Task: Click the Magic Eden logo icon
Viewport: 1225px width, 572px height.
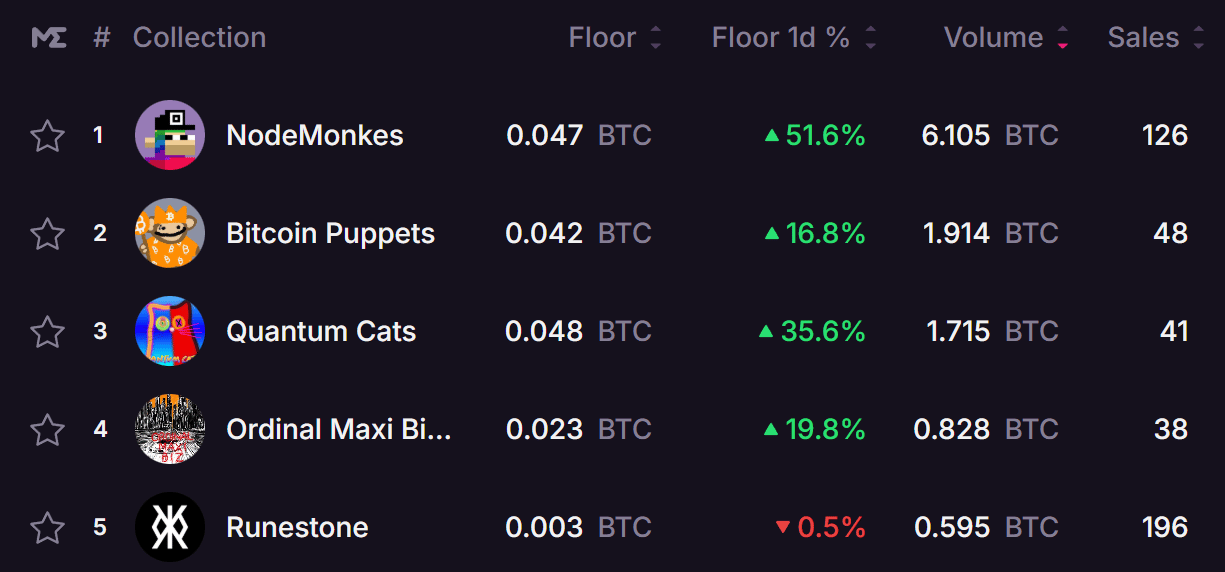Action: (x=49, y=38)
